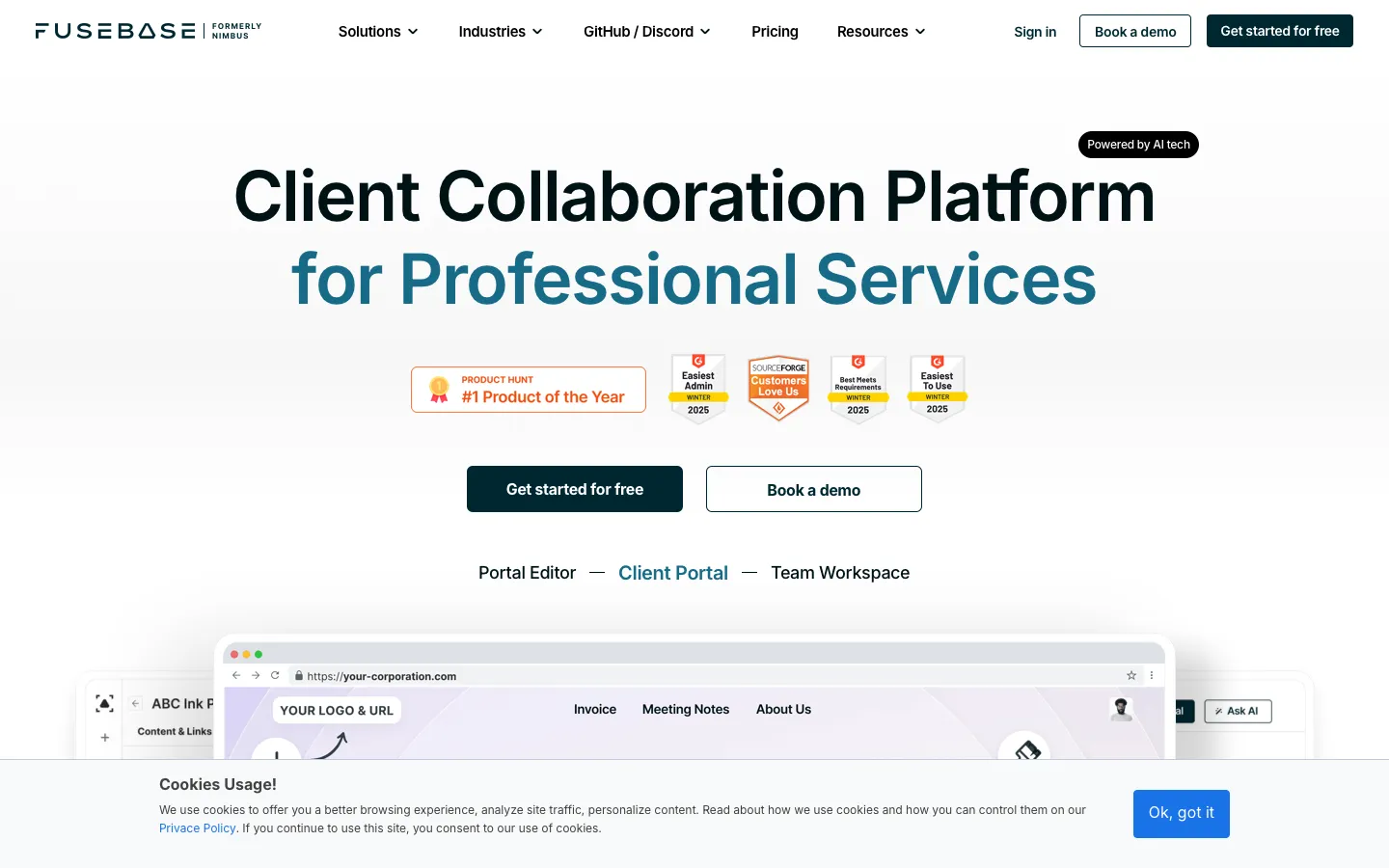Image resolution: width=1389 pixels, height=868 pixels.
Task: Expand the Solutions dropdown menu
Action: tap(378, 32)
